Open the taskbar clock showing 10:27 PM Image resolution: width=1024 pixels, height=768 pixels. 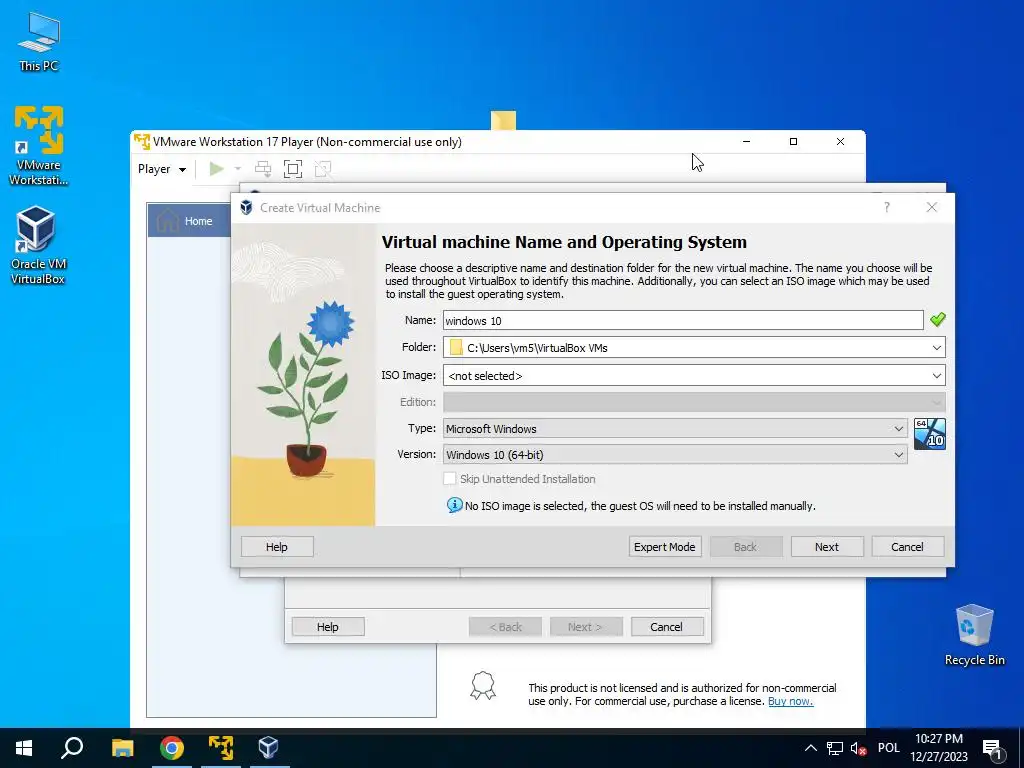coord(938,748)
